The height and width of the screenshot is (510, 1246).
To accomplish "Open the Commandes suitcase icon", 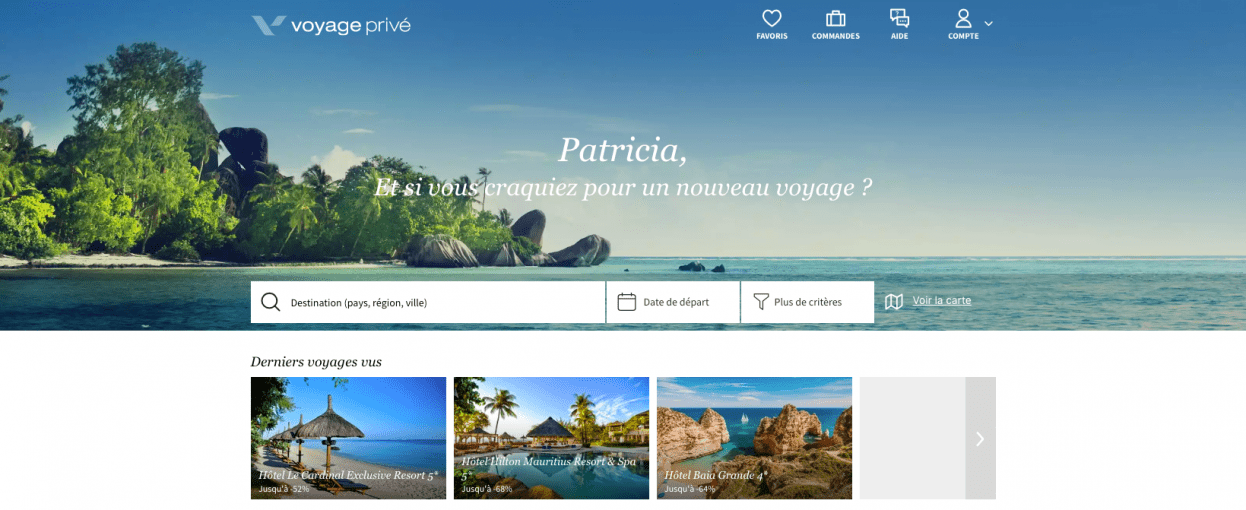I will pos(835,18).
